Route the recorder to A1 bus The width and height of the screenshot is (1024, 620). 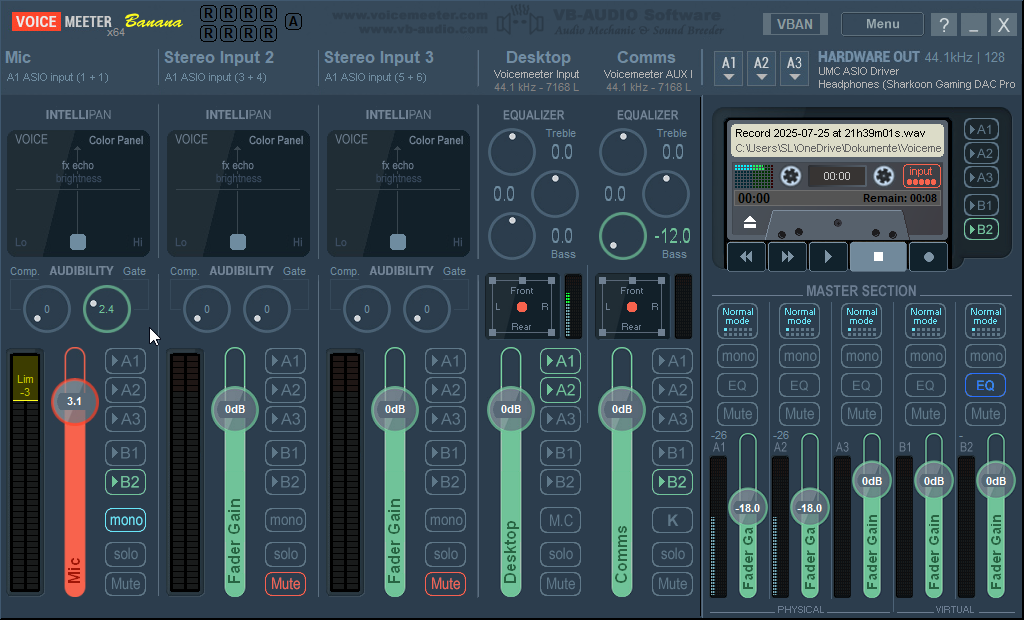981,129
